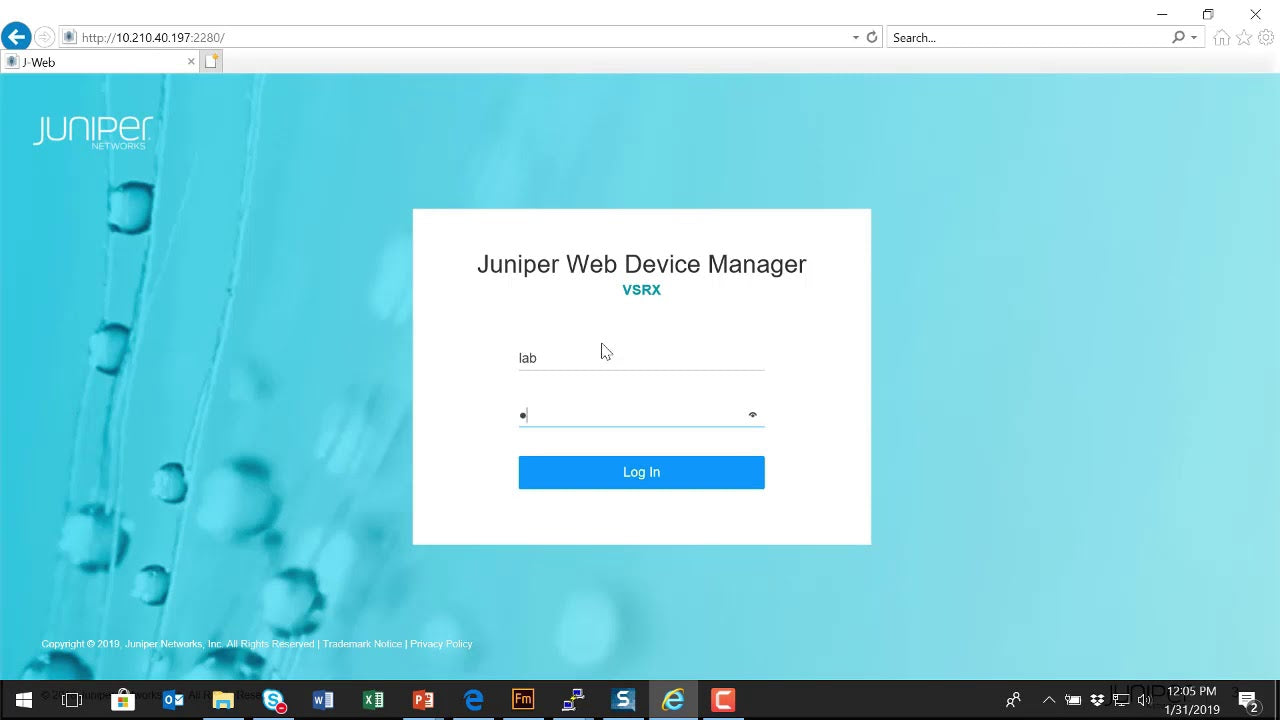Click the browser Search box
The height and width of the screenshot is (720, 1280).
1028,37
